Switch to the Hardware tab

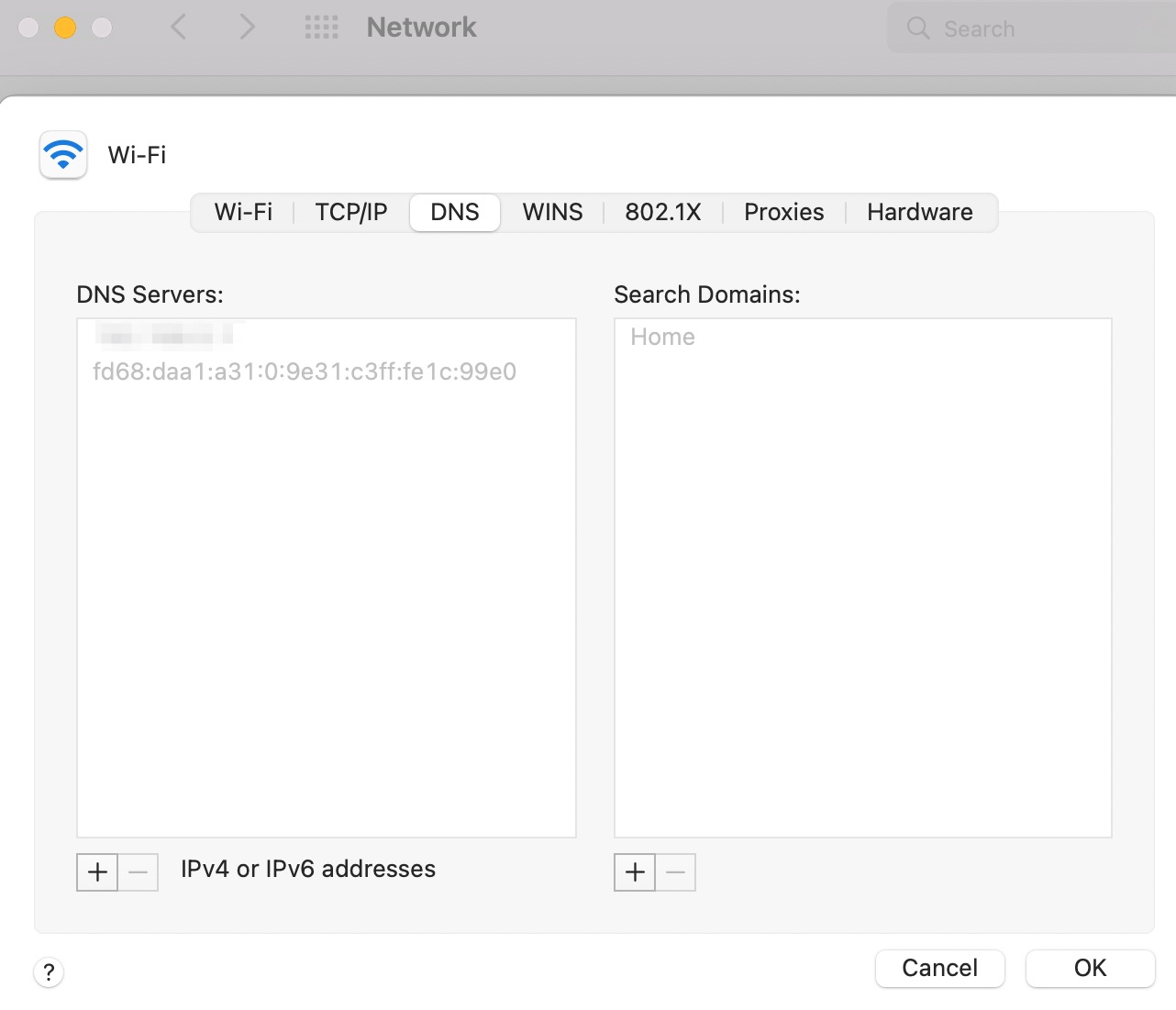pyautogui.click(x=919, y=213)
